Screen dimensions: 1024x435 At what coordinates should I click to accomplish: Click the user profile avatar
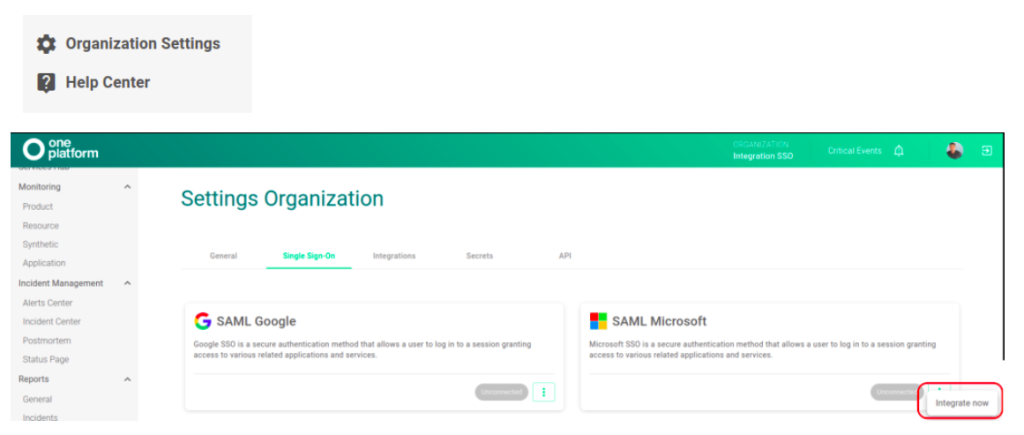pyautogui.click(x=954, y=151)
